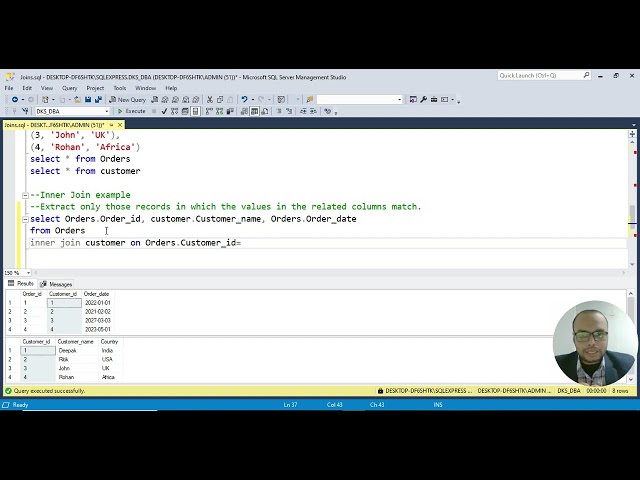Open the Undo history dropdown arrow
The image size is (640, 480).
click(x=253, y=100)
